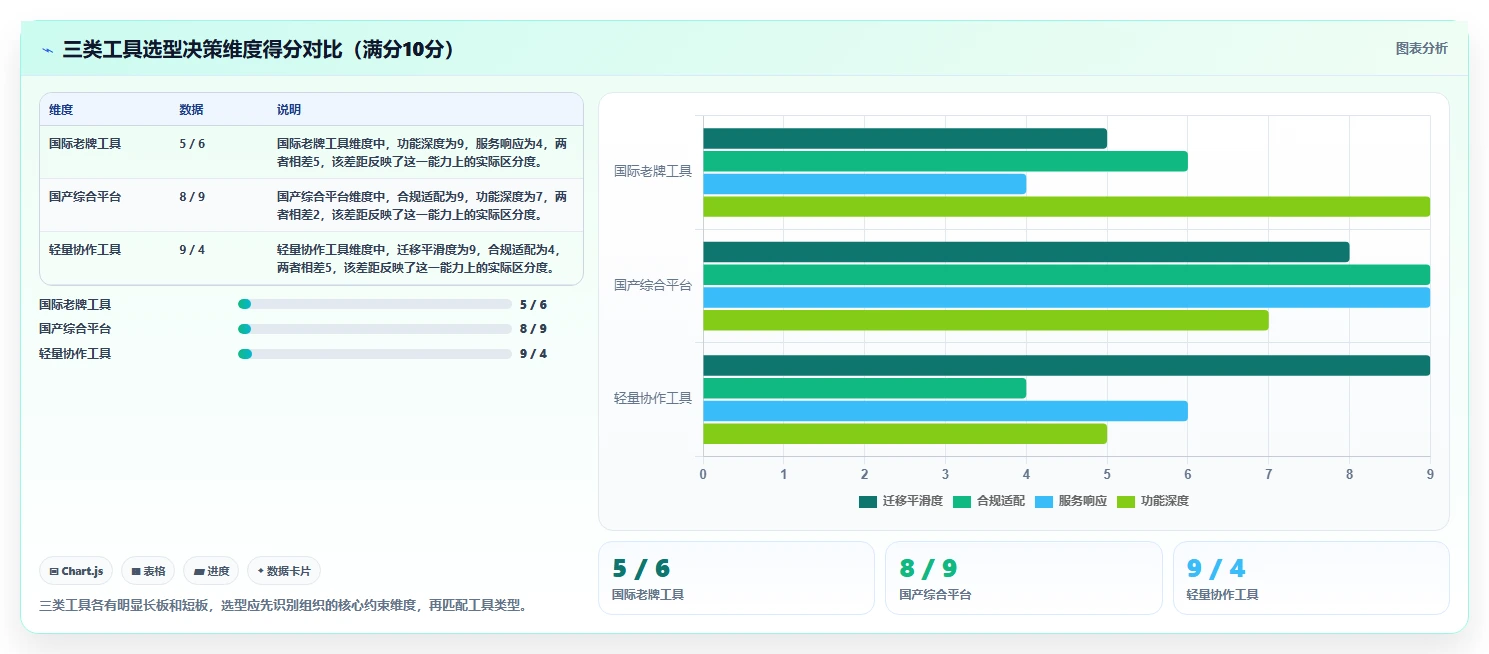
Task: Click the 国产综合平台 progress bar
Action: (x=375, y=329)
